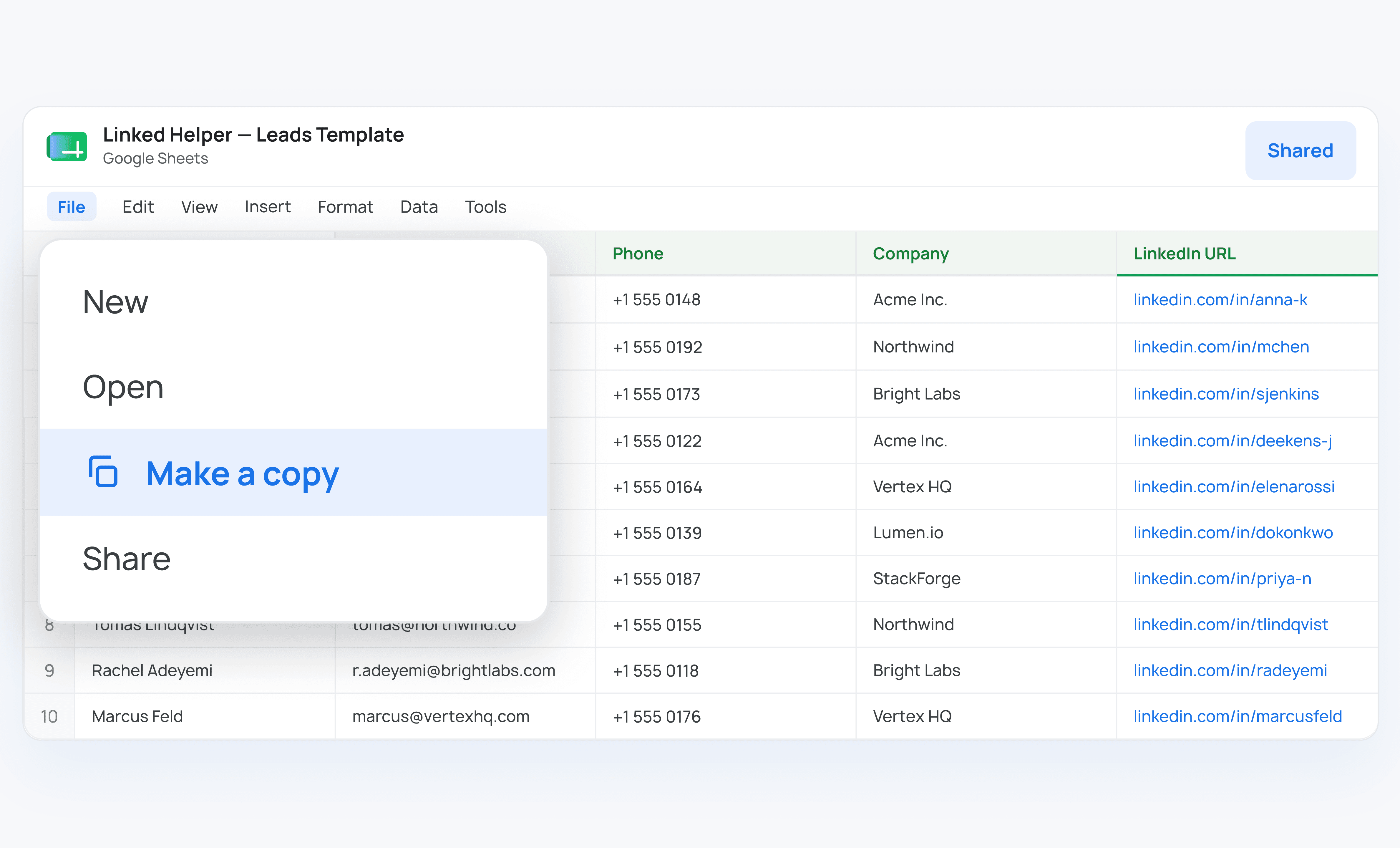Open the Insert menu
The width and height of the screenshot is (1400, 848).
268,207
